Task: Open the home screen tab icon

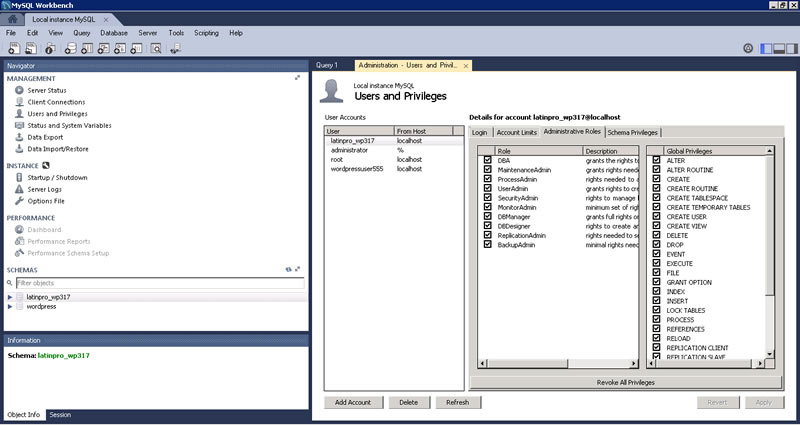Action: [13, 19]
